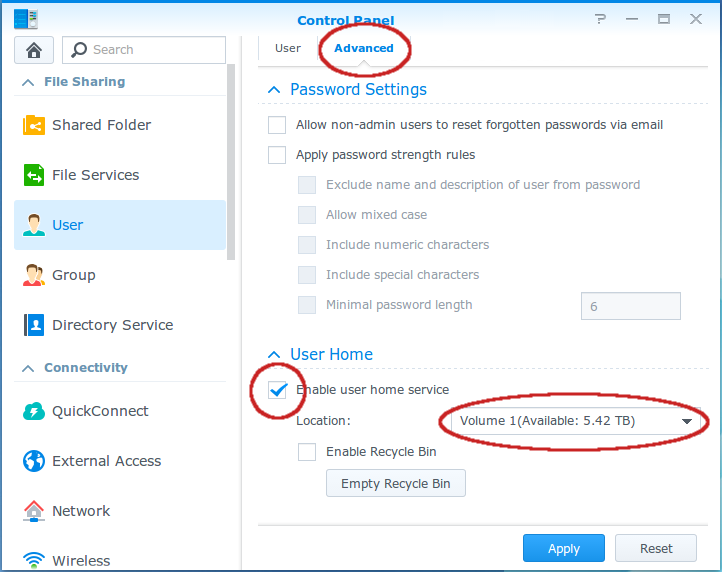The width and height of the screenshot is (722, 572).
Task: Toggle Apply password strength rules checkbox
Action: (277, 155)
